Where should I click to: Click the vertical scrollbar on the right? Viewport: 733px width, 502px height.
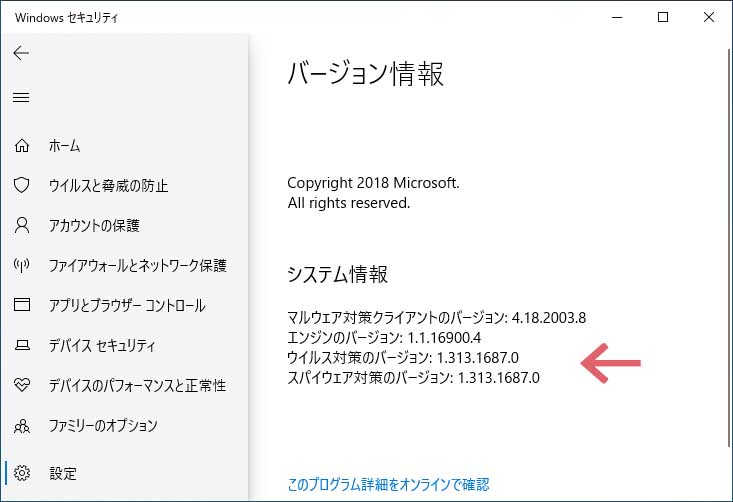pyautogui.click(x=729, y=248)
